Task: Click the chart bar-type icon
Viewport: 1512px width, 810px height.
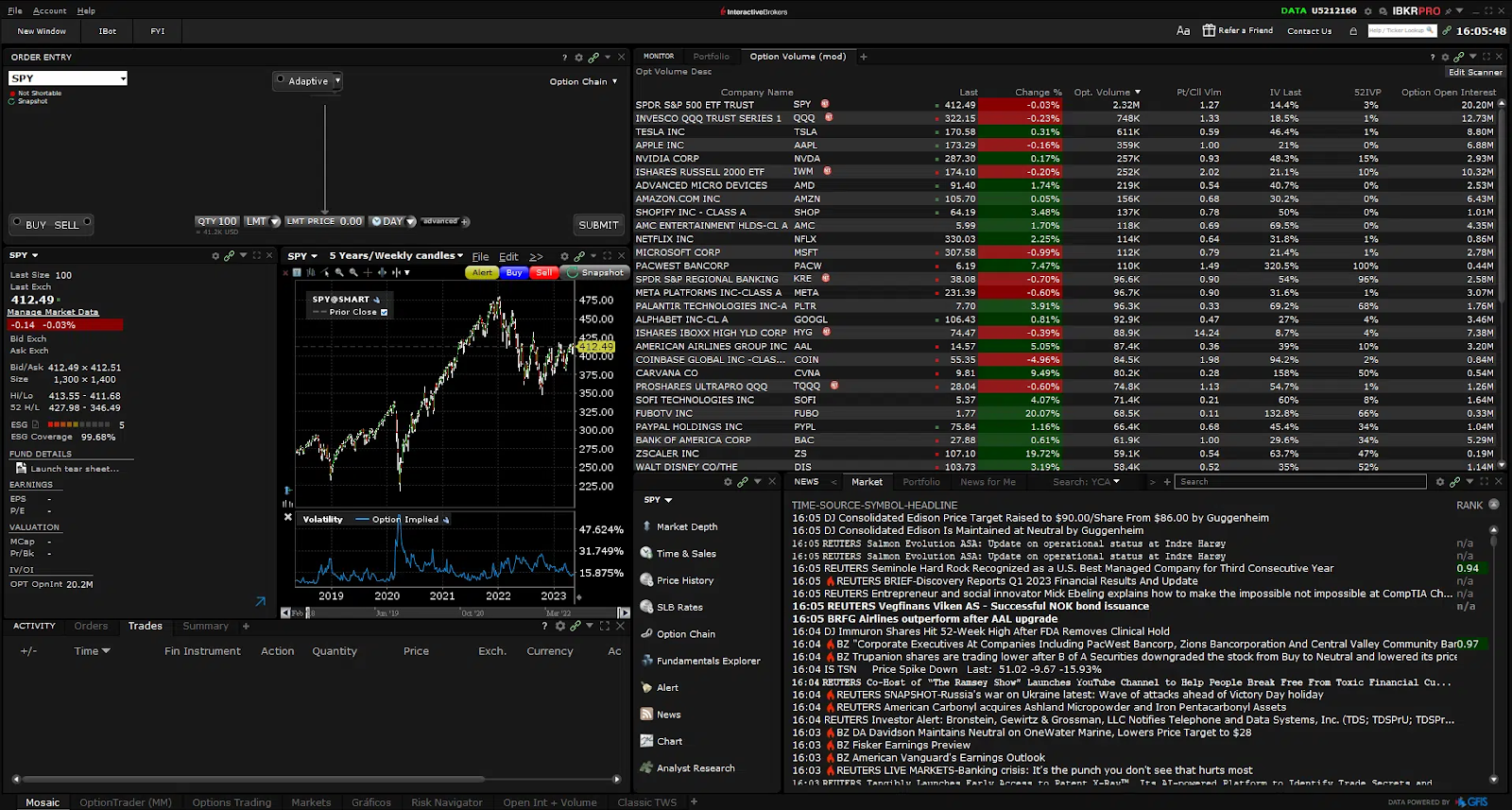Action: point(311,272)
